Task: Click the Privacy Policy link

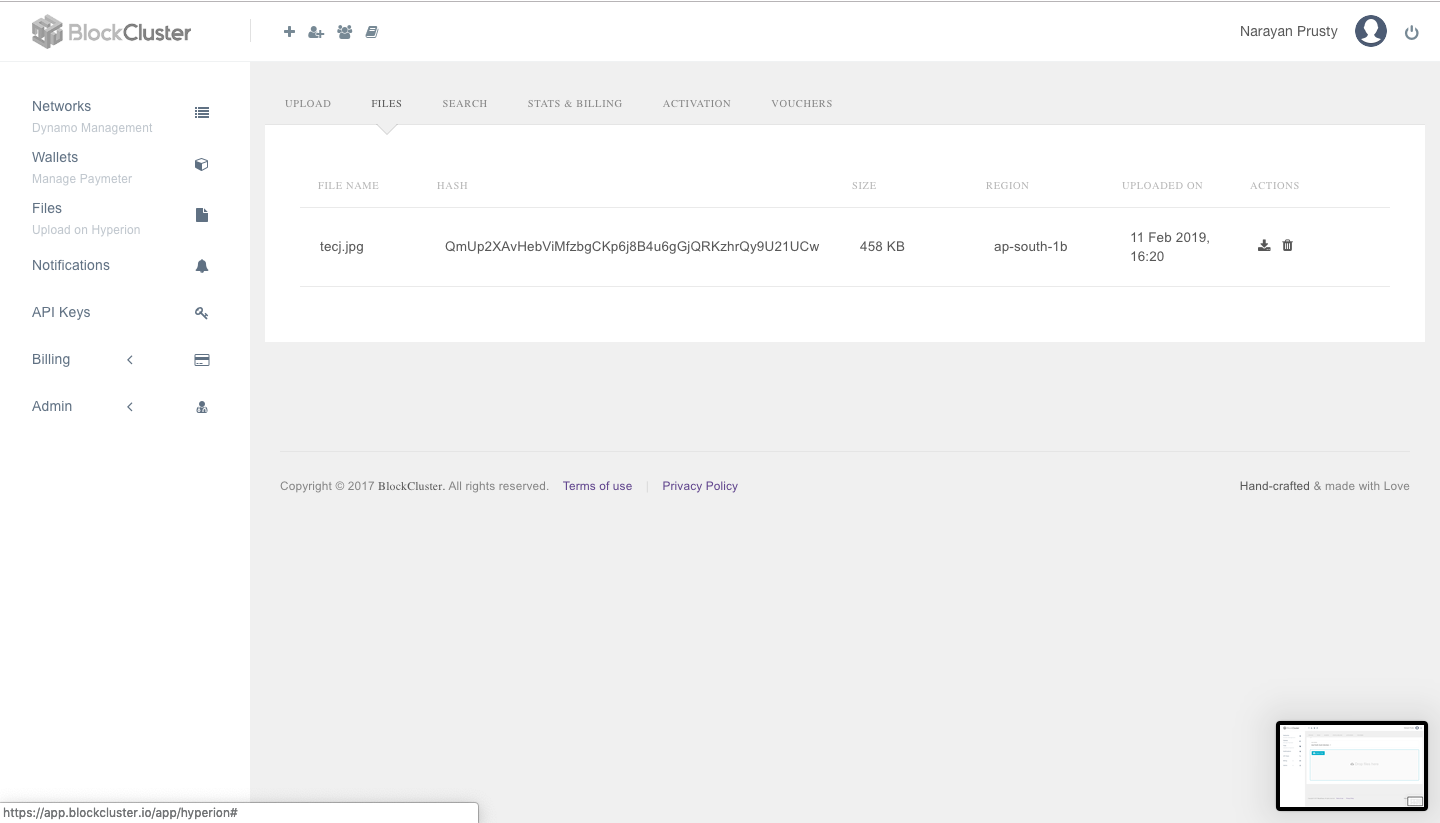Action: pyautogui.click(x=699, y=486)
